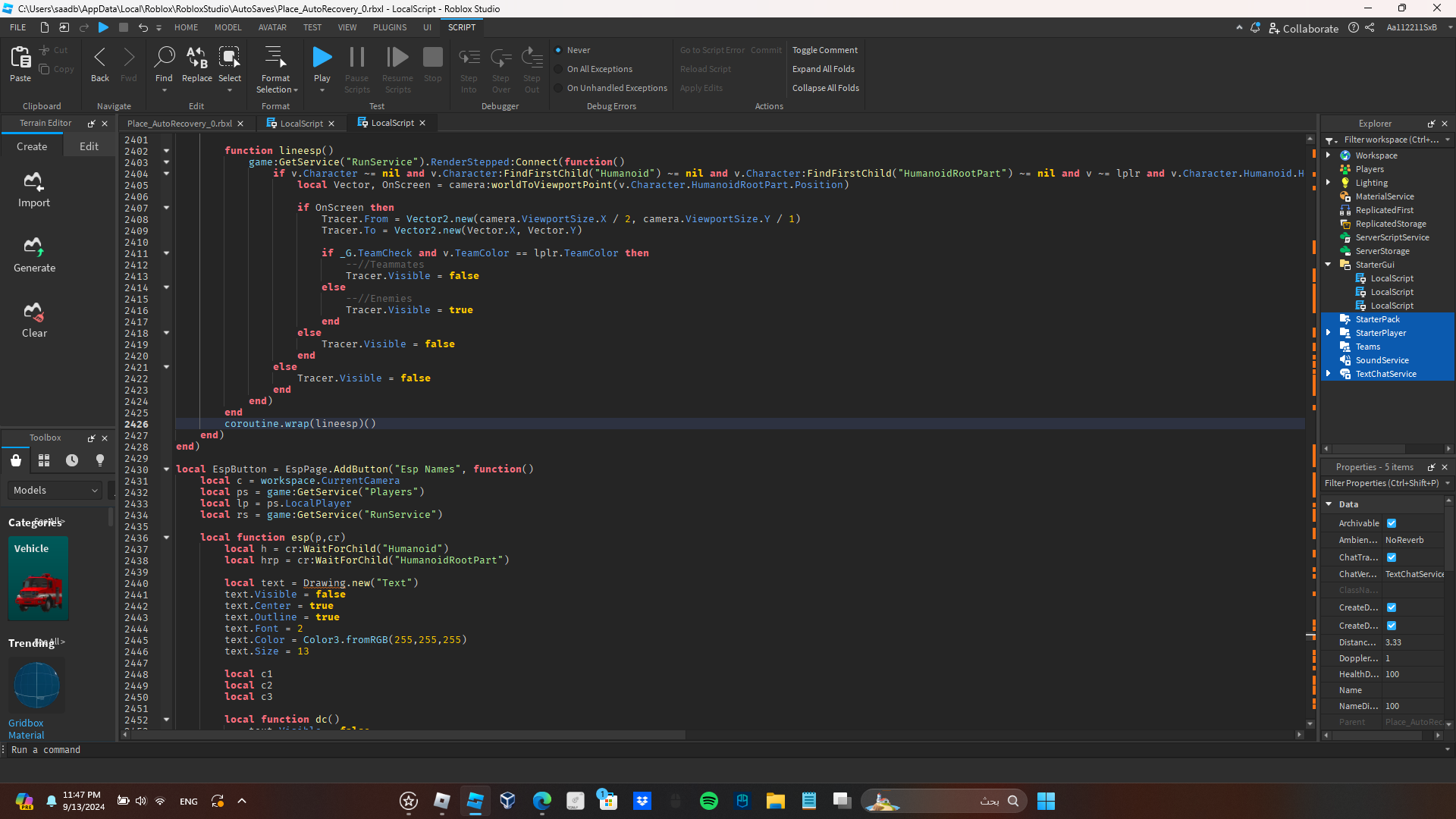Open the help question mark icon
The image size is (1456, 819).
pyautogui.click(x=1354, y=28)
